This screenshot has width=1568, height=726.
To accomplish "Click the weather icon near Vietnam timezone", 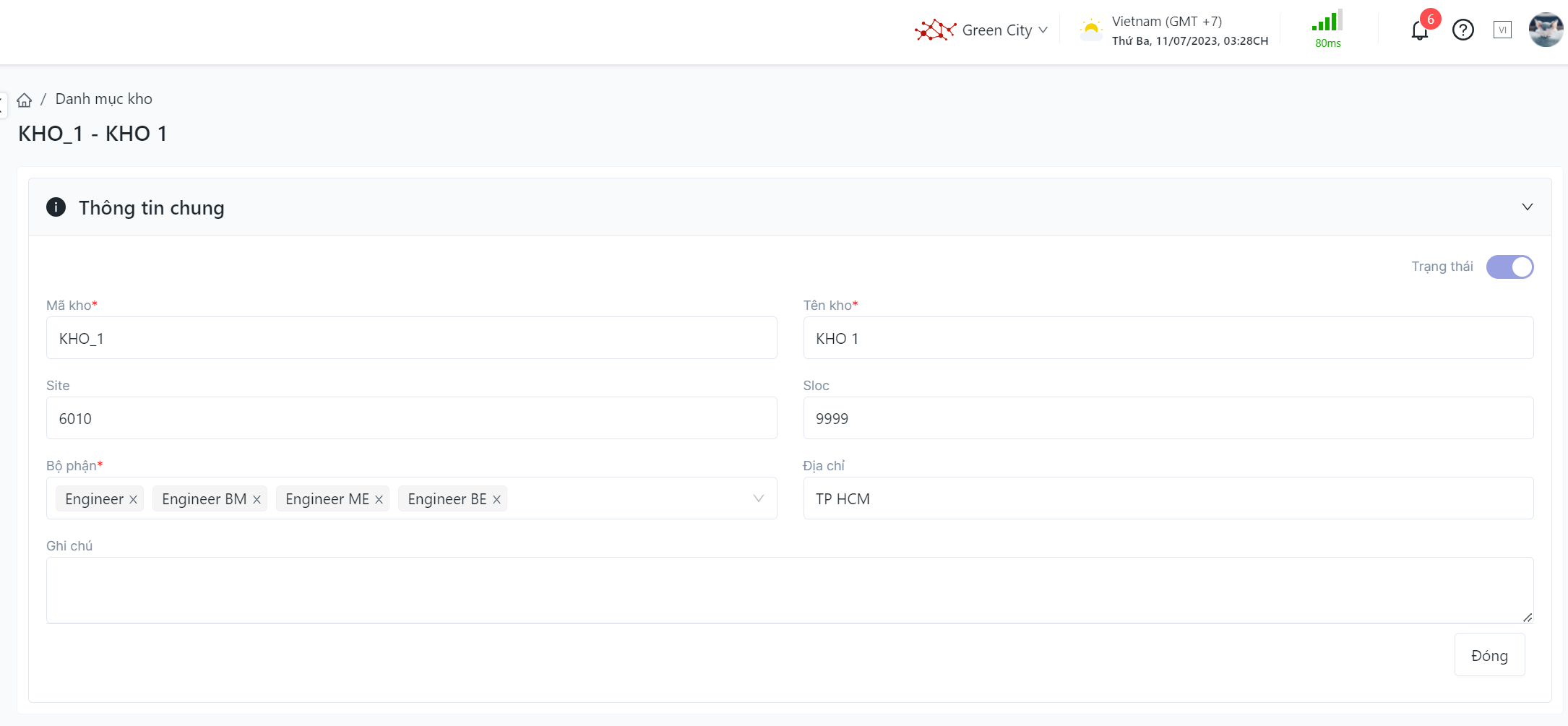I will click(x=1090, y=30).
